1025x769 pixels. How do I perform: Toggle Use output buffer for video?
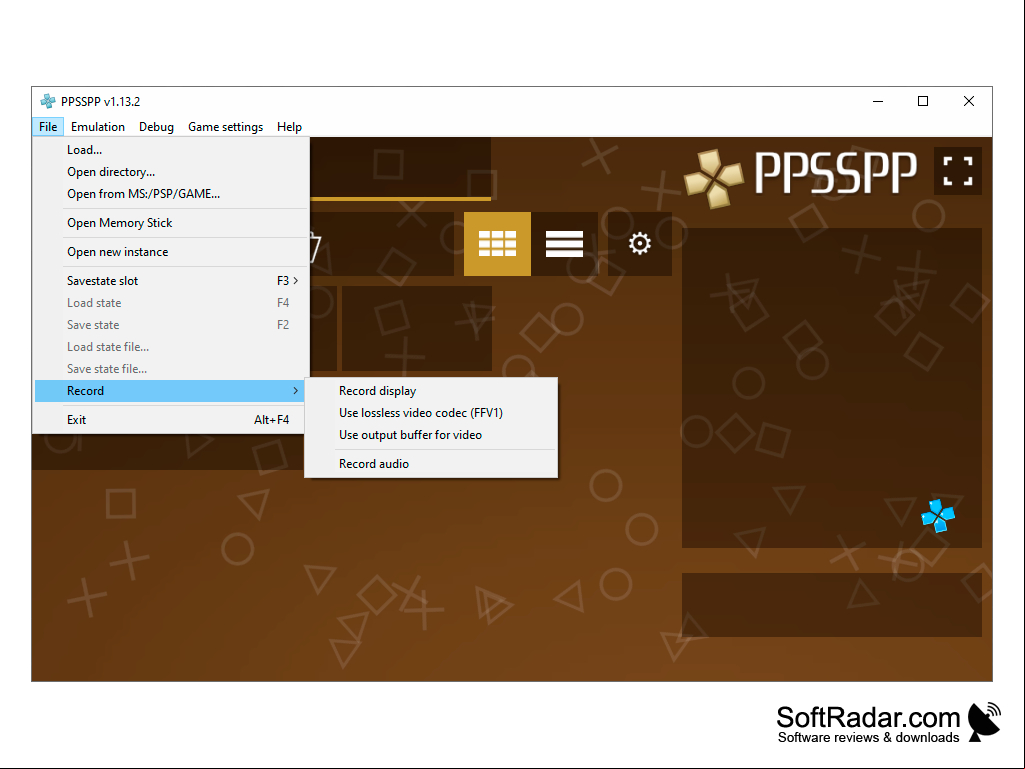(x=431, y=436)
